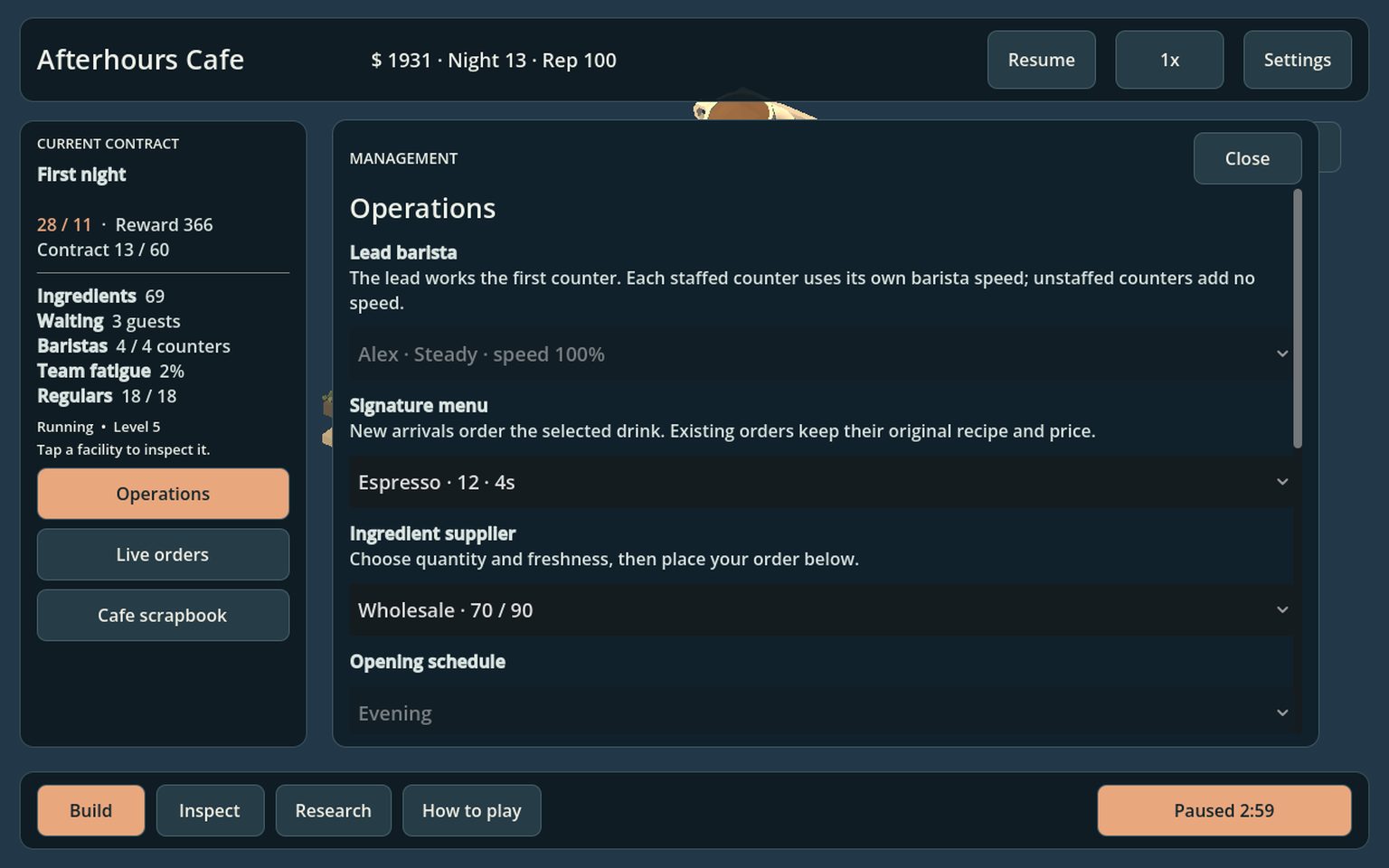Click the "$ 1931 · Night 13 · Rep 100" status
The width and height of the screenshot is (1389, 868).
pyautogui.click(x=494, y=60)
